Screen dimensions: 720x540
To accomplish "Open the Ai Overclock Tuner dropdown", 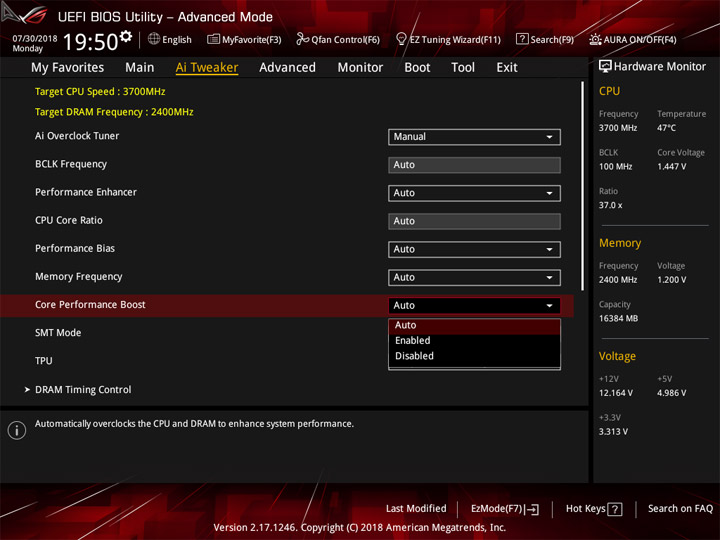I will click(474, 137).
